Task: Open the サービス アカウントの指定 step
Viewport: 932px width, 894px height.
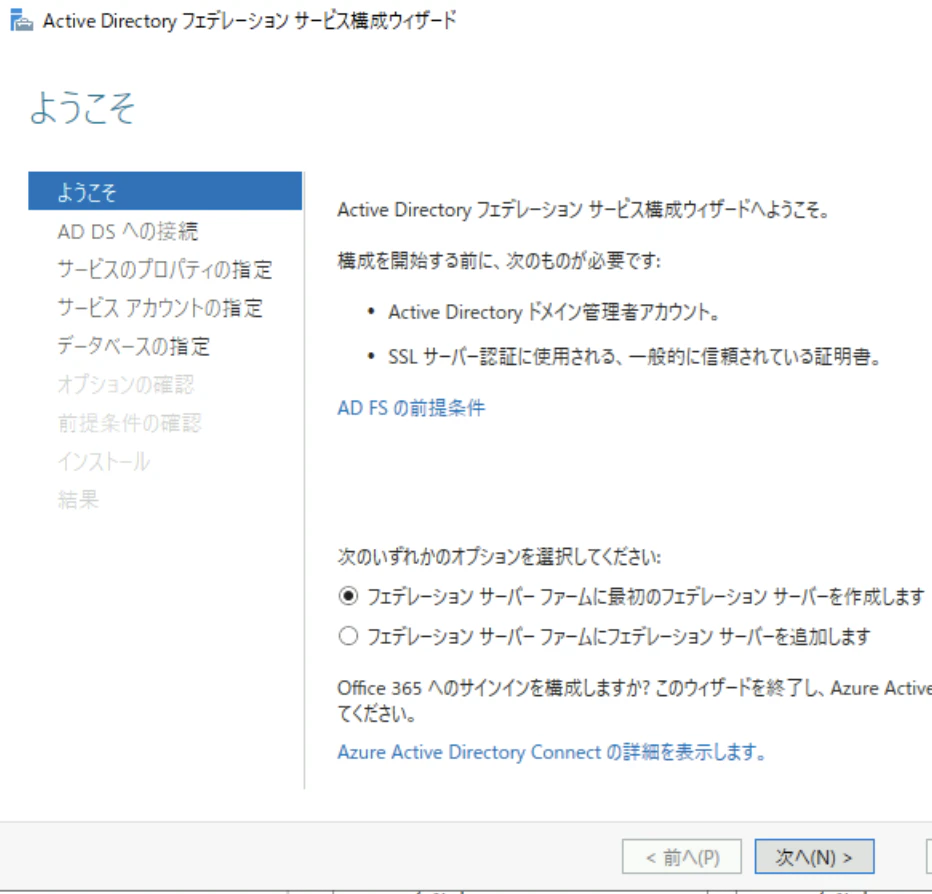Action: 160,308
